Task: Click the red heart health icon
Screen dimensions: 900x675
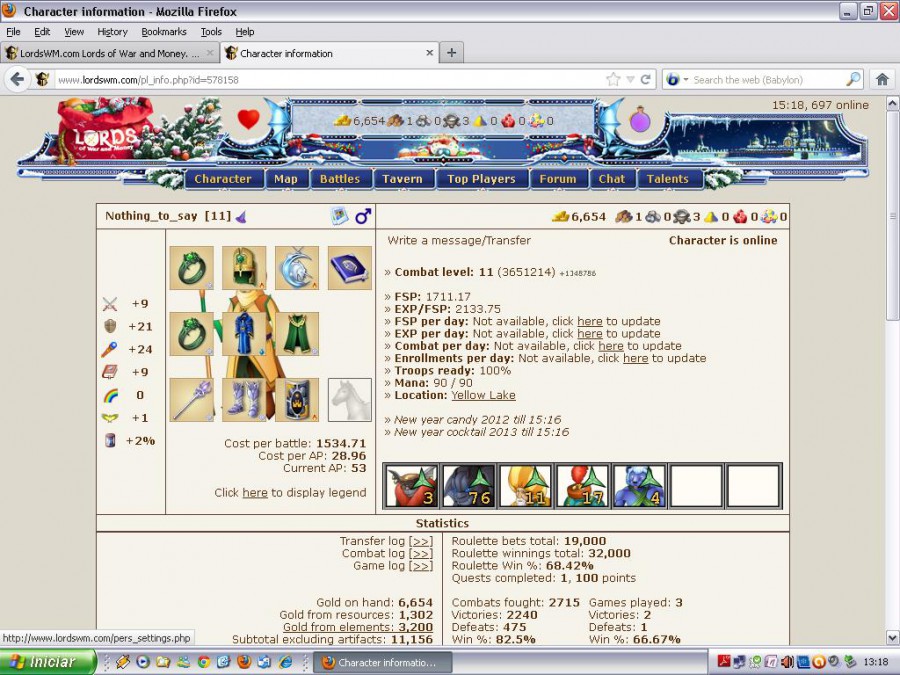Action: [249, 119]
